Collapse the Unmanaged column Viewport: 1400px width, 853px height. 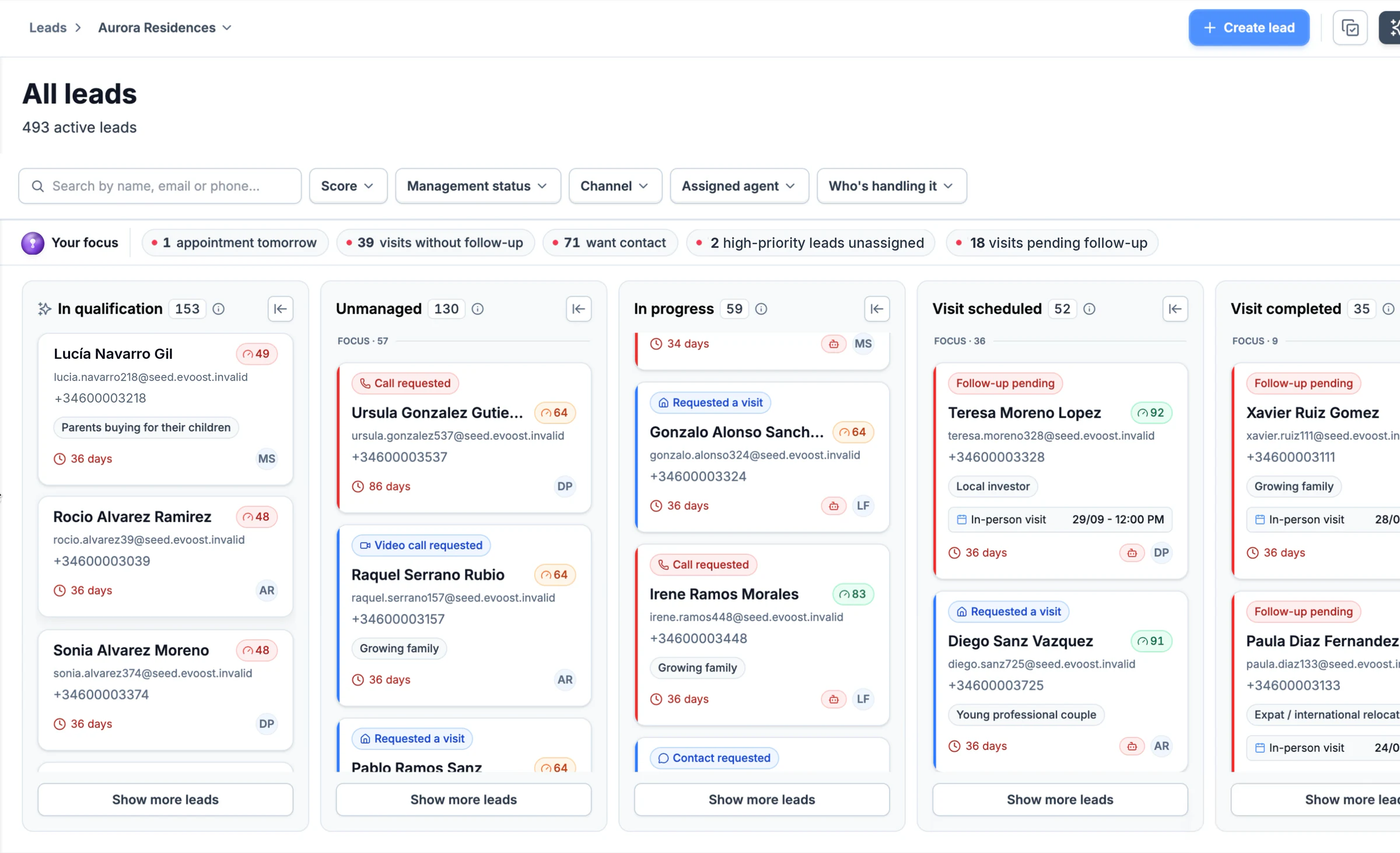[579, 309]
